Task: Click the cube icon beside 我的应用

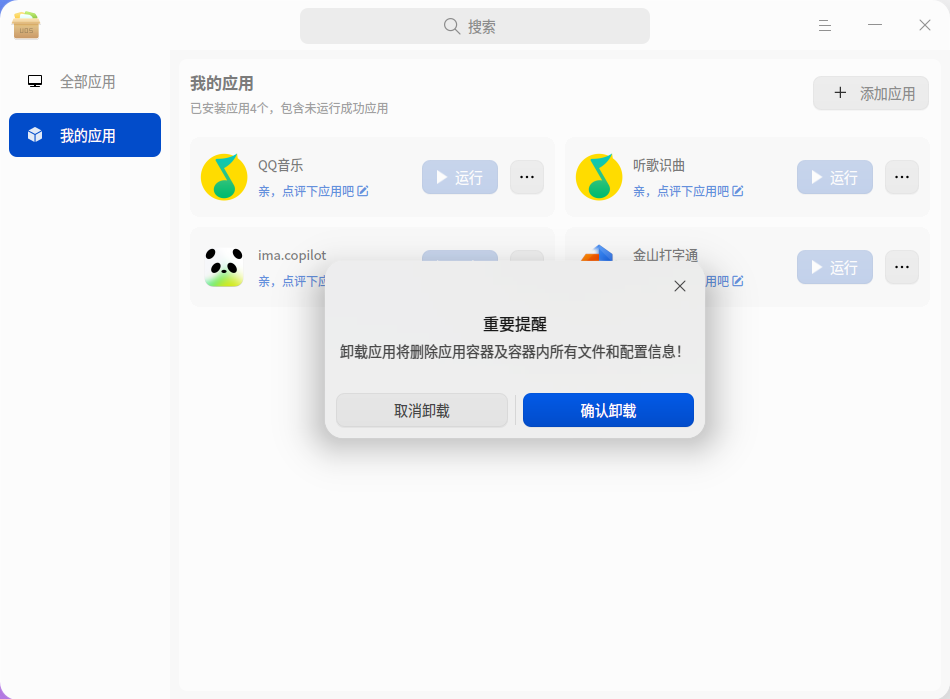Action: coord(35,134)
